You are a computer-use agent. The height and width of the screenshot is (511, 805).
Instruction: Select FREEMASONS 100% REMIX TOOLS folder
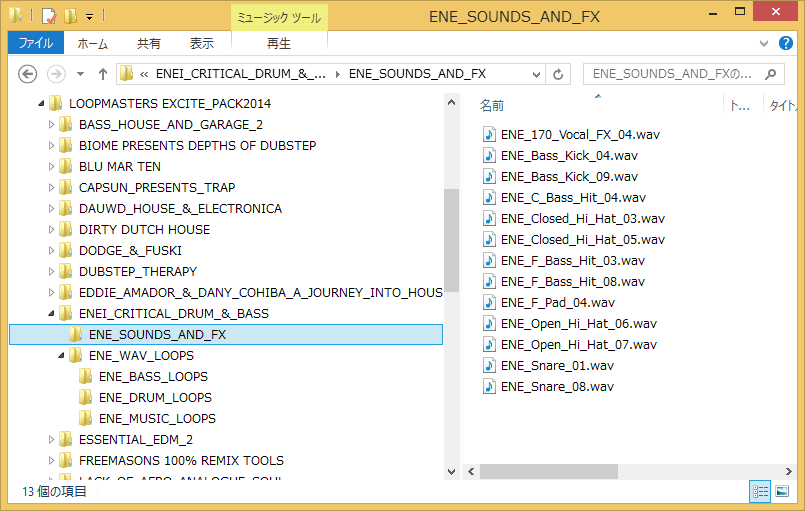[x=181, y=461]
